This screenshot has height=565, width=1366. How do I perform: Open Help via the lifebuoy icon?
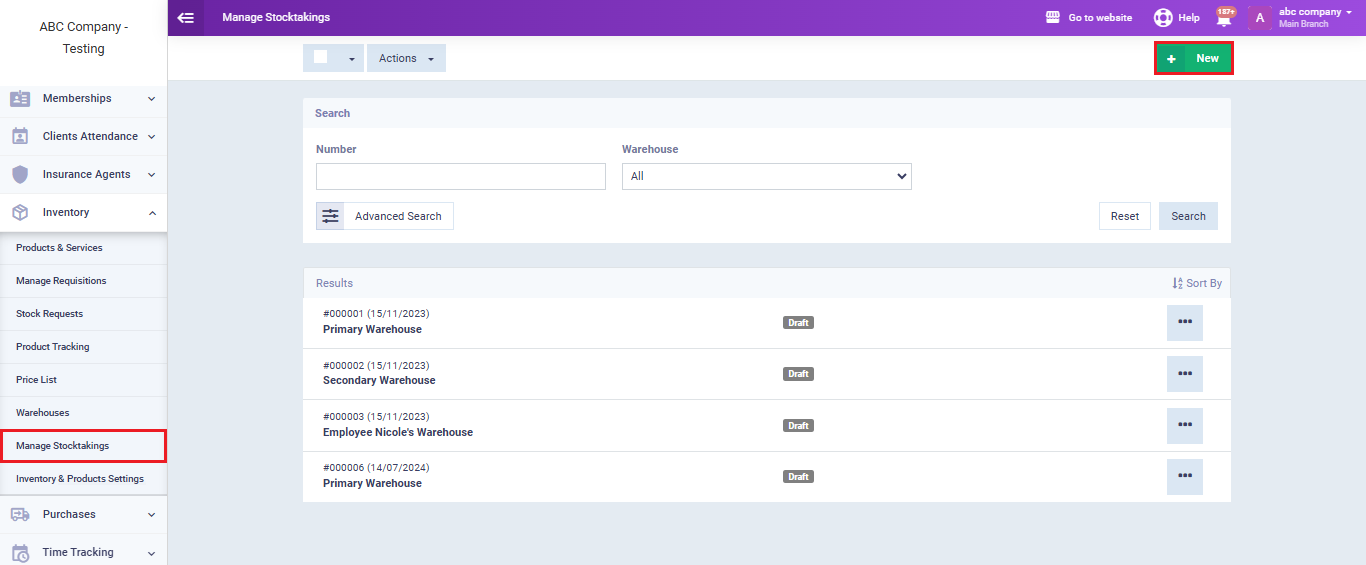pyautogui.click(x=1163, y=18)
